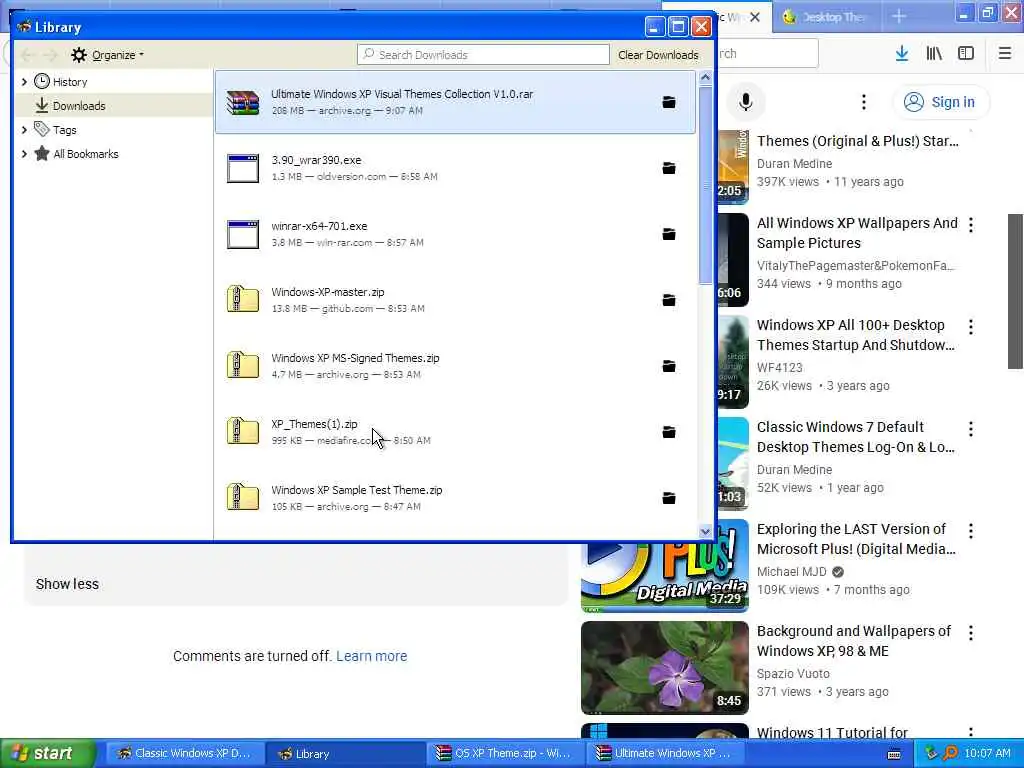Click the YouTube page vertical scrollbar thumb
The image size is (1024, 768).
1016,291
